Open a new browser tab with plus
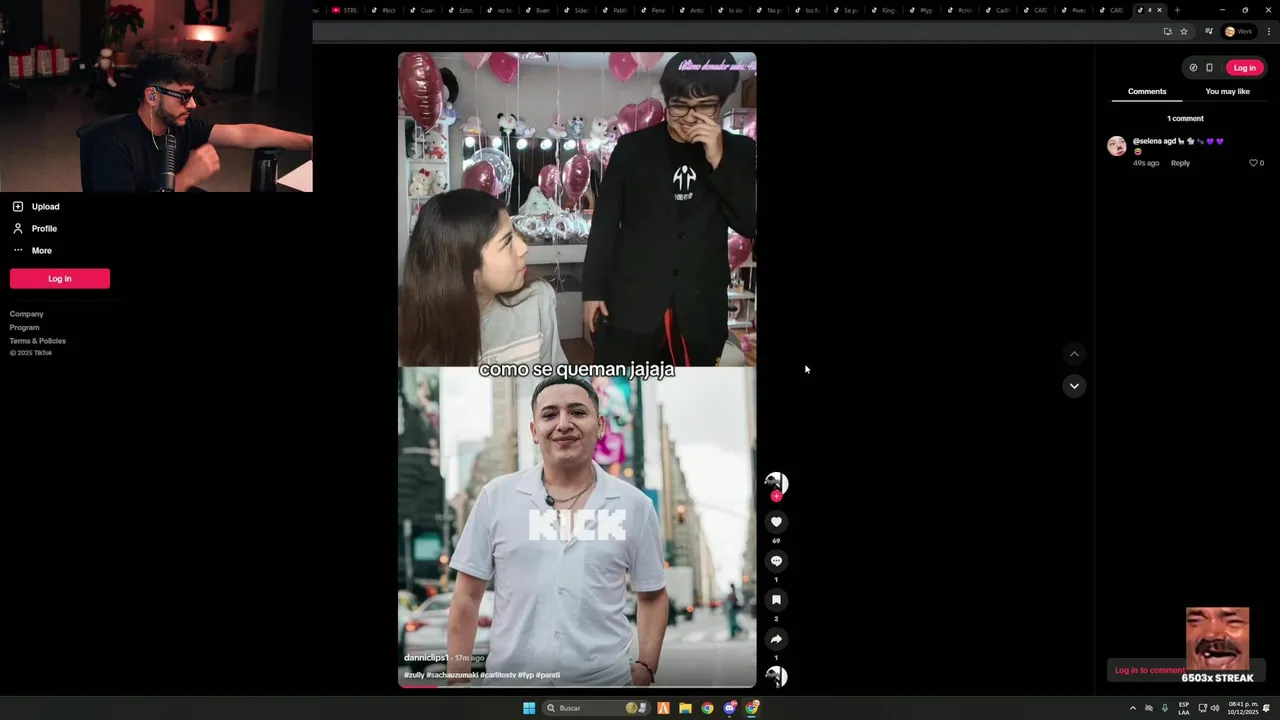1280x720 pixels. pos(1177,10)
